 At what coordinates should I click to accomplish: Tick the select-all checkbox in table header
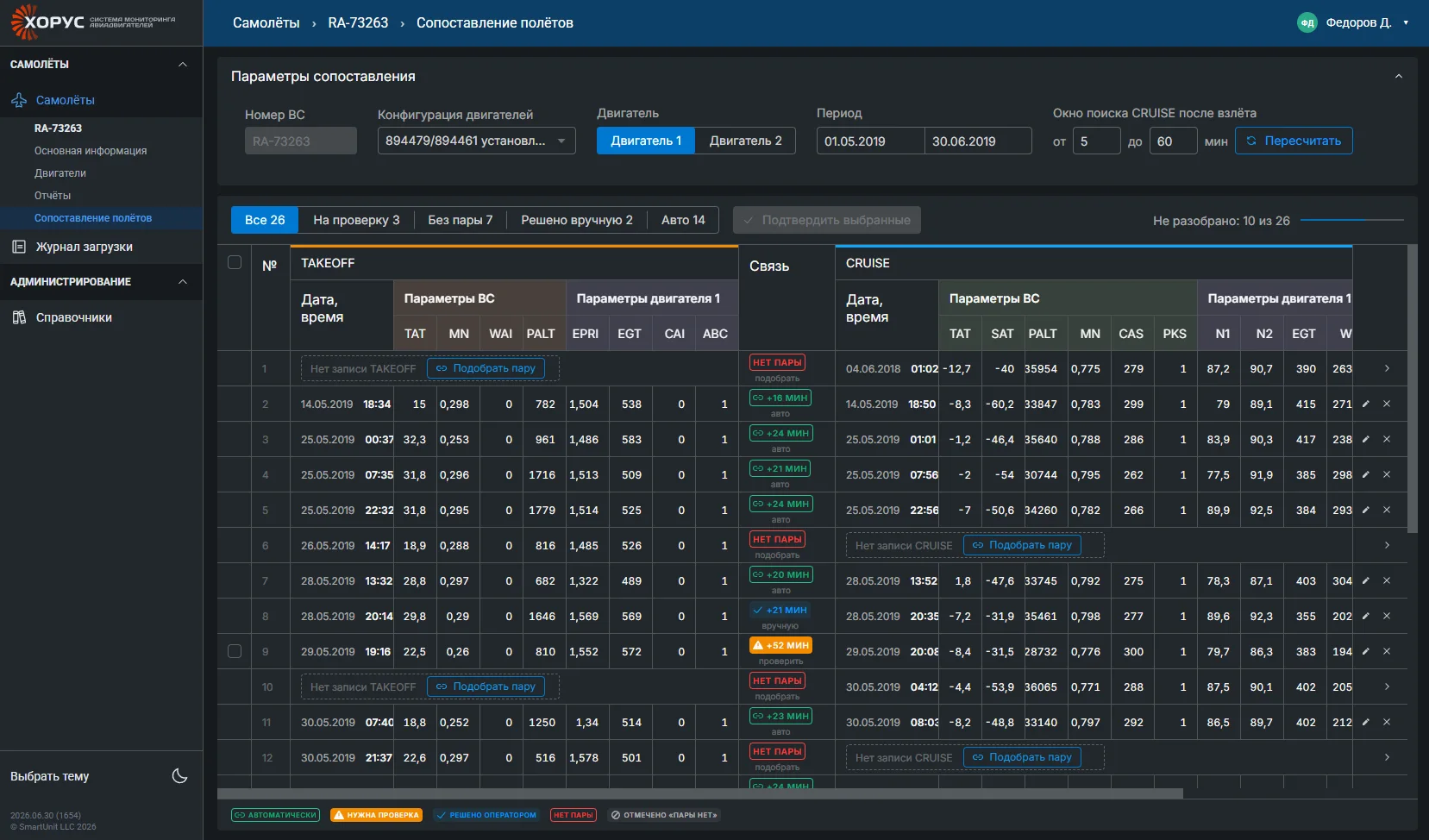(x=235, y=262)
